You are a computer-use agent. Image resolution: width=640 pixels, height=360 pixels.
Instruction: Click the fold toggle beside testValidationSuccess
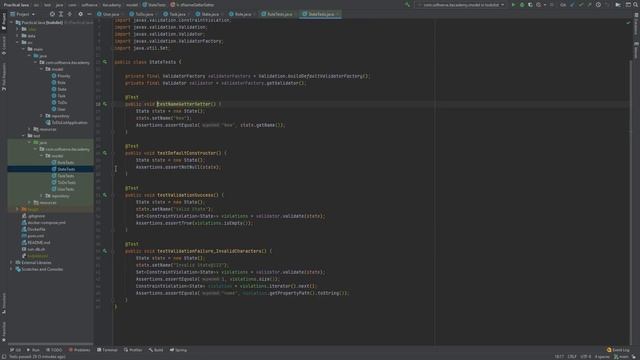coord(113,195)
